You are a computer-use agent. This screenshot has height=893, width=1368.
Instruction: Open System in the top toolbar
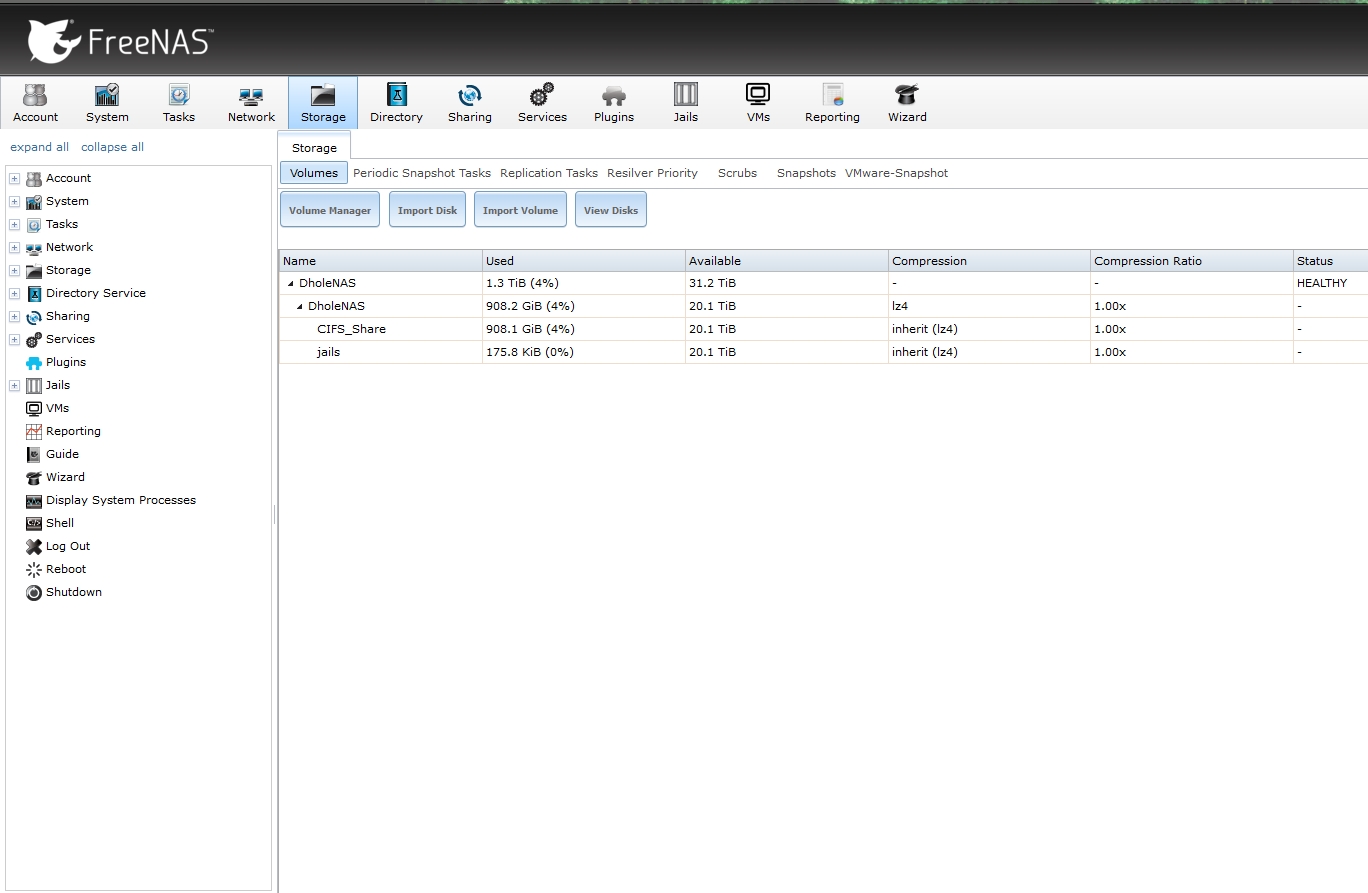point(107,103)
